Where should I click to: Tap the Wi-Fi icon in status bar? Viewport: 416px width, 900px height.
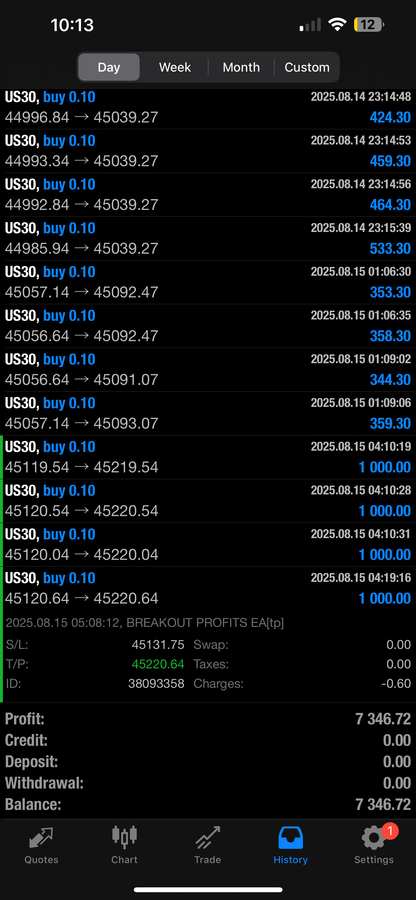(337, 25)
